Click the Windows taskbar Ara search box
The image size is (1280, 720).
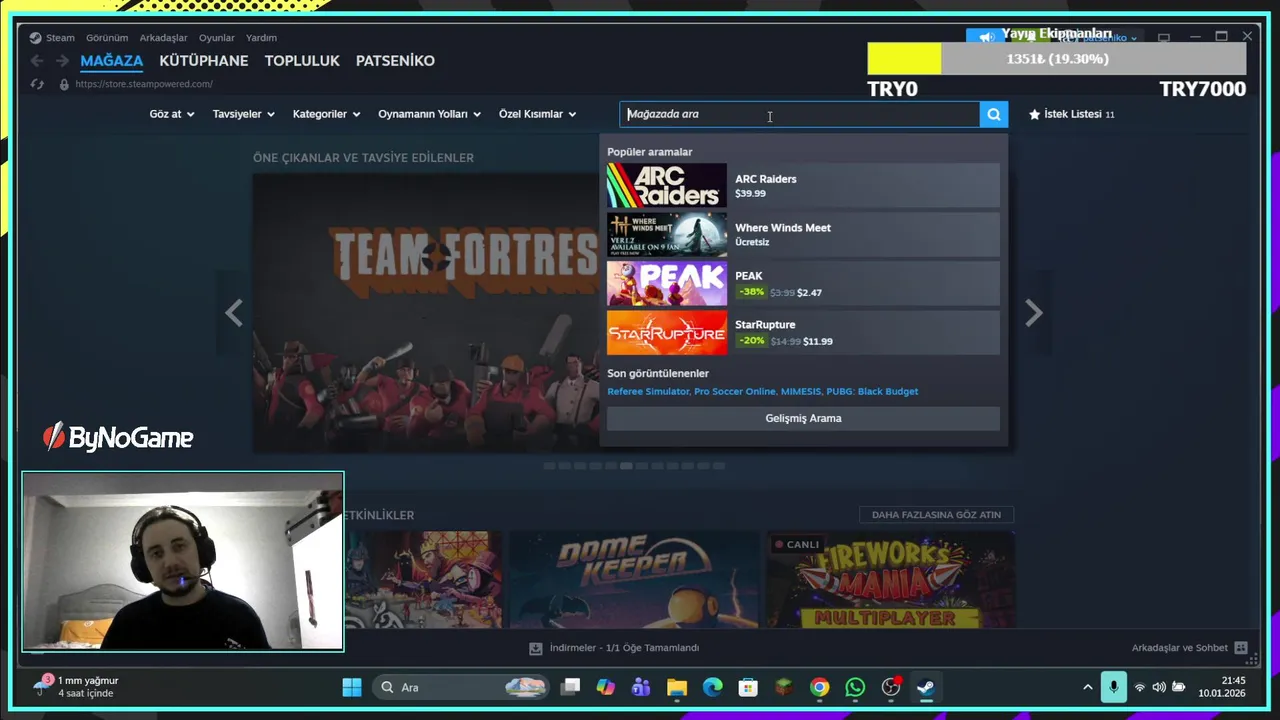(x=460, y=687)
